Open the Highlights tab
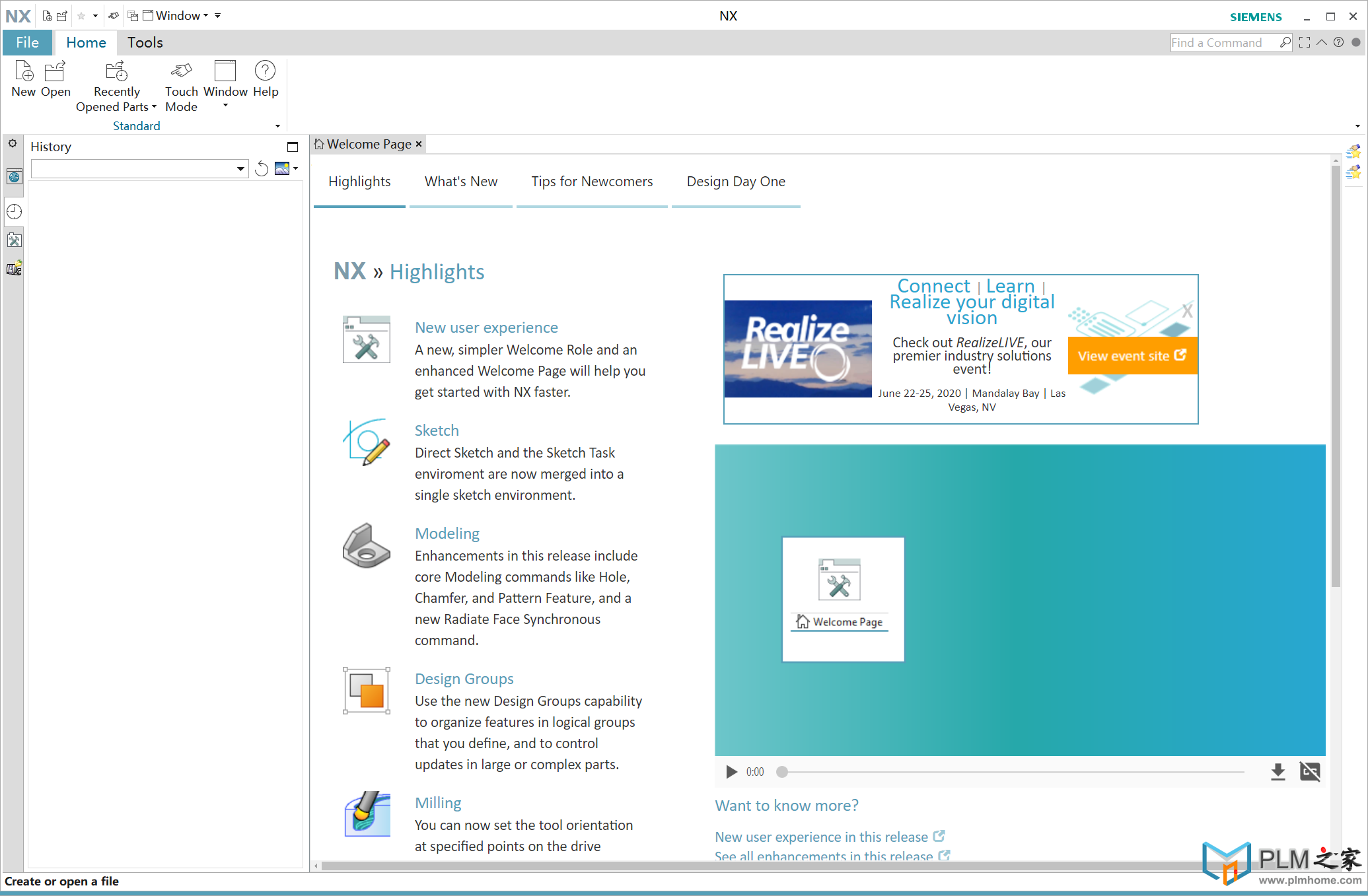Image resolution: width=1368 pixels, height=896 pixels. pyautogui.click(x=359, y=182)
